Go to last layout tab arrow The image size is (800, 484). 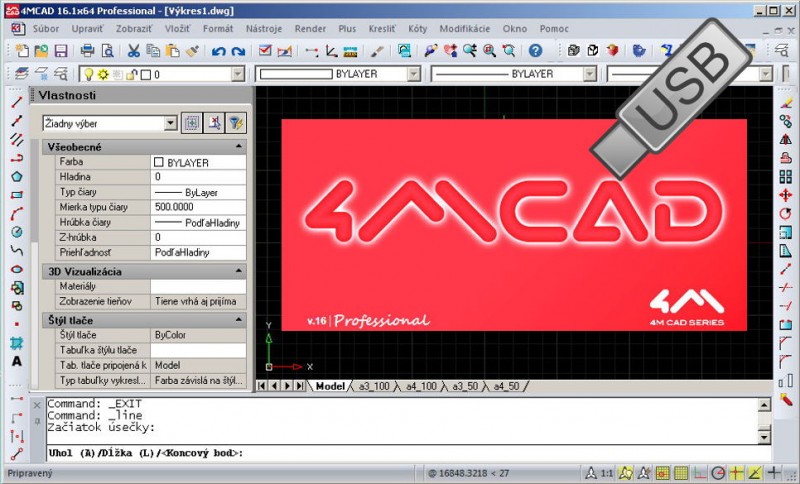300,386
